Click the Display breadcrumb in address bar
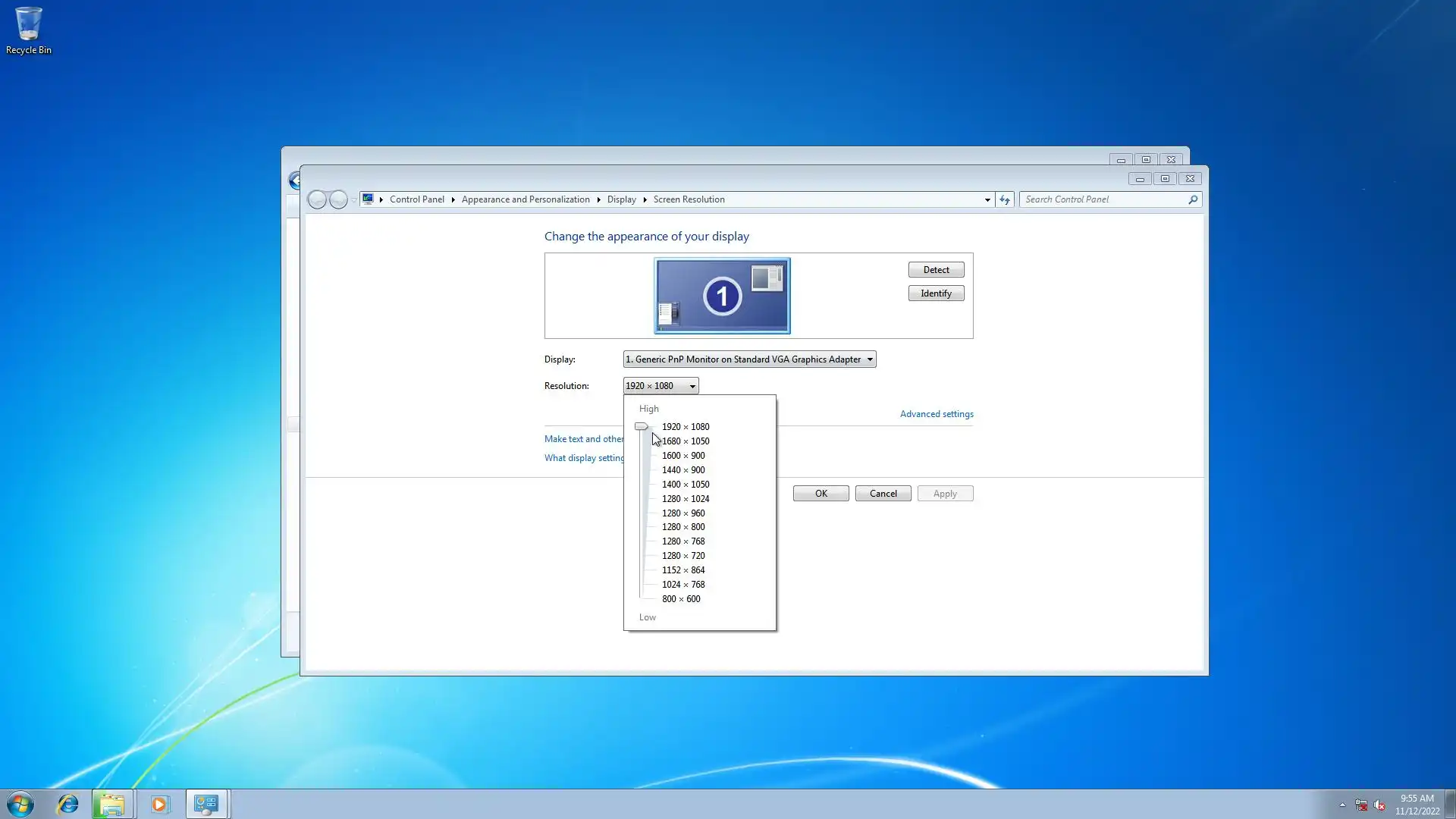Viewport: 1456px width, 819px height. [621, 199]
